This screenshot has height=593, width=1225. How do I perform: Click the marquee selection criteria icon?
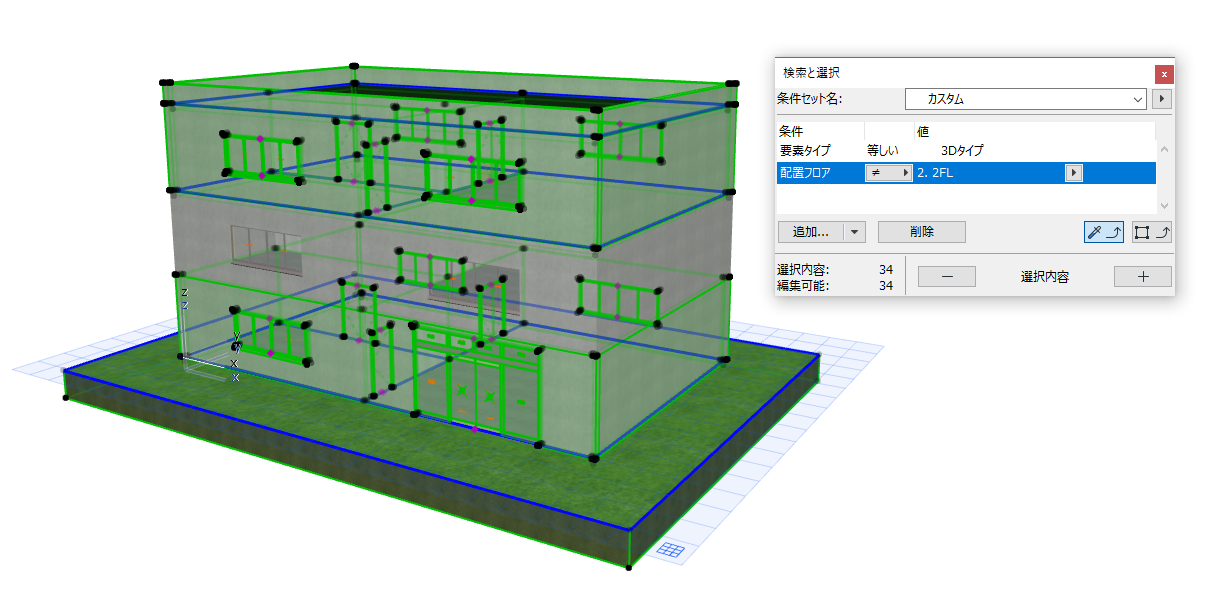point(1152,232)
